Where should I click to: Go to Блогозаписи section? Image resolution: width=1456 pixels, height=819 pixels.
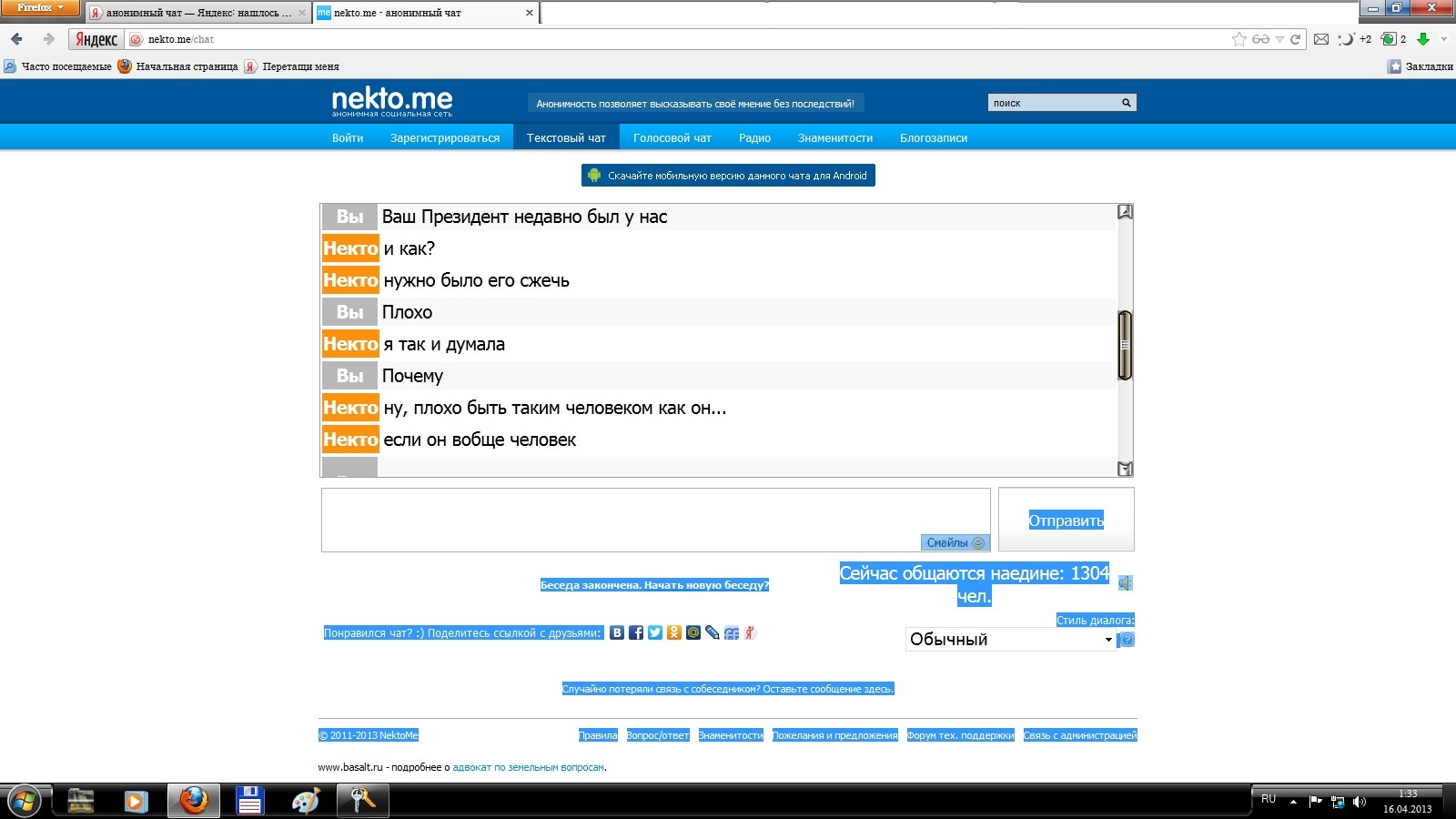coord(934,138)
